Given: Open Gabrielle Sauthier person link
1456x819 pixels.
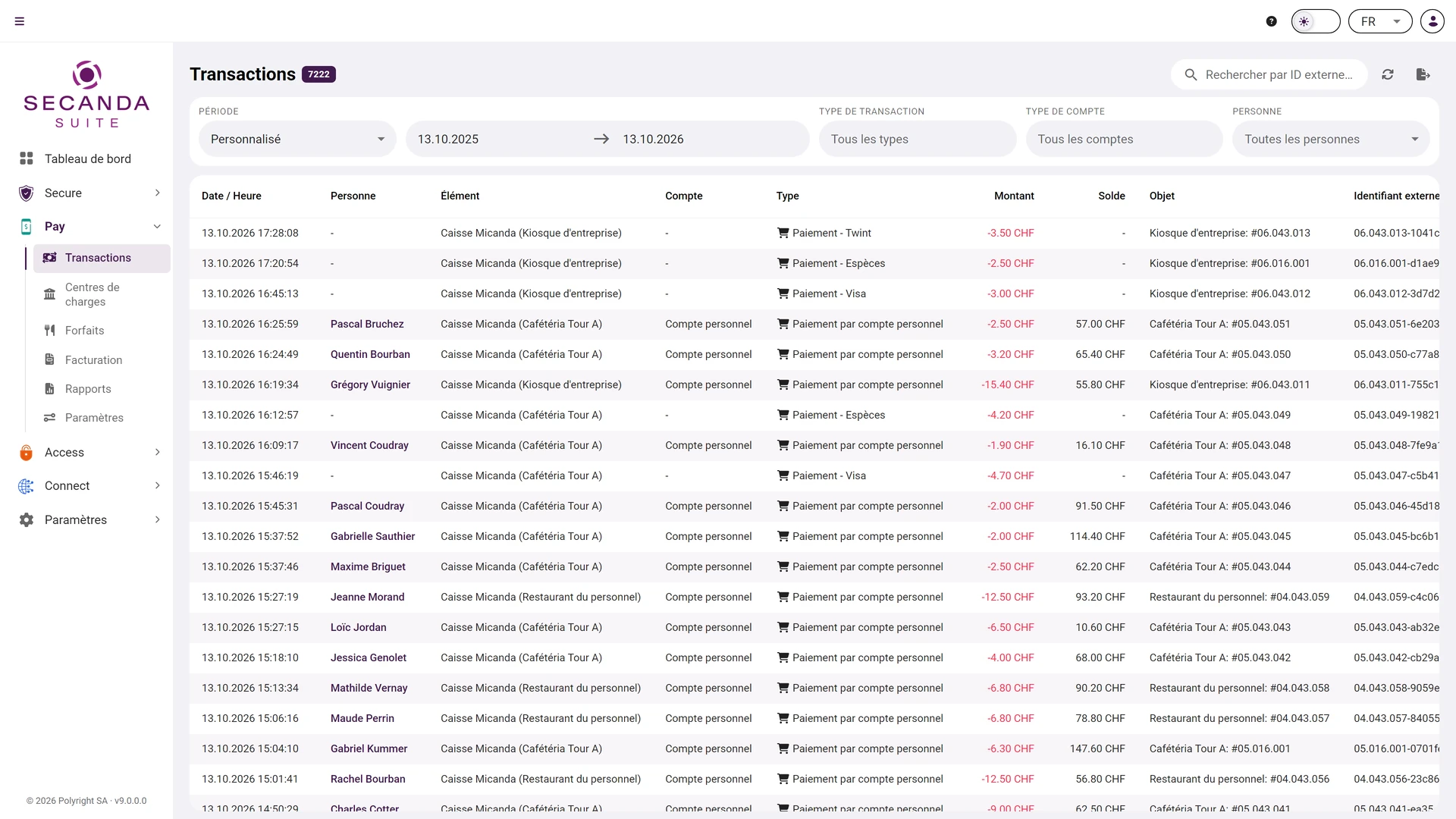Looking at the screenshot, I should click(372, 536).
